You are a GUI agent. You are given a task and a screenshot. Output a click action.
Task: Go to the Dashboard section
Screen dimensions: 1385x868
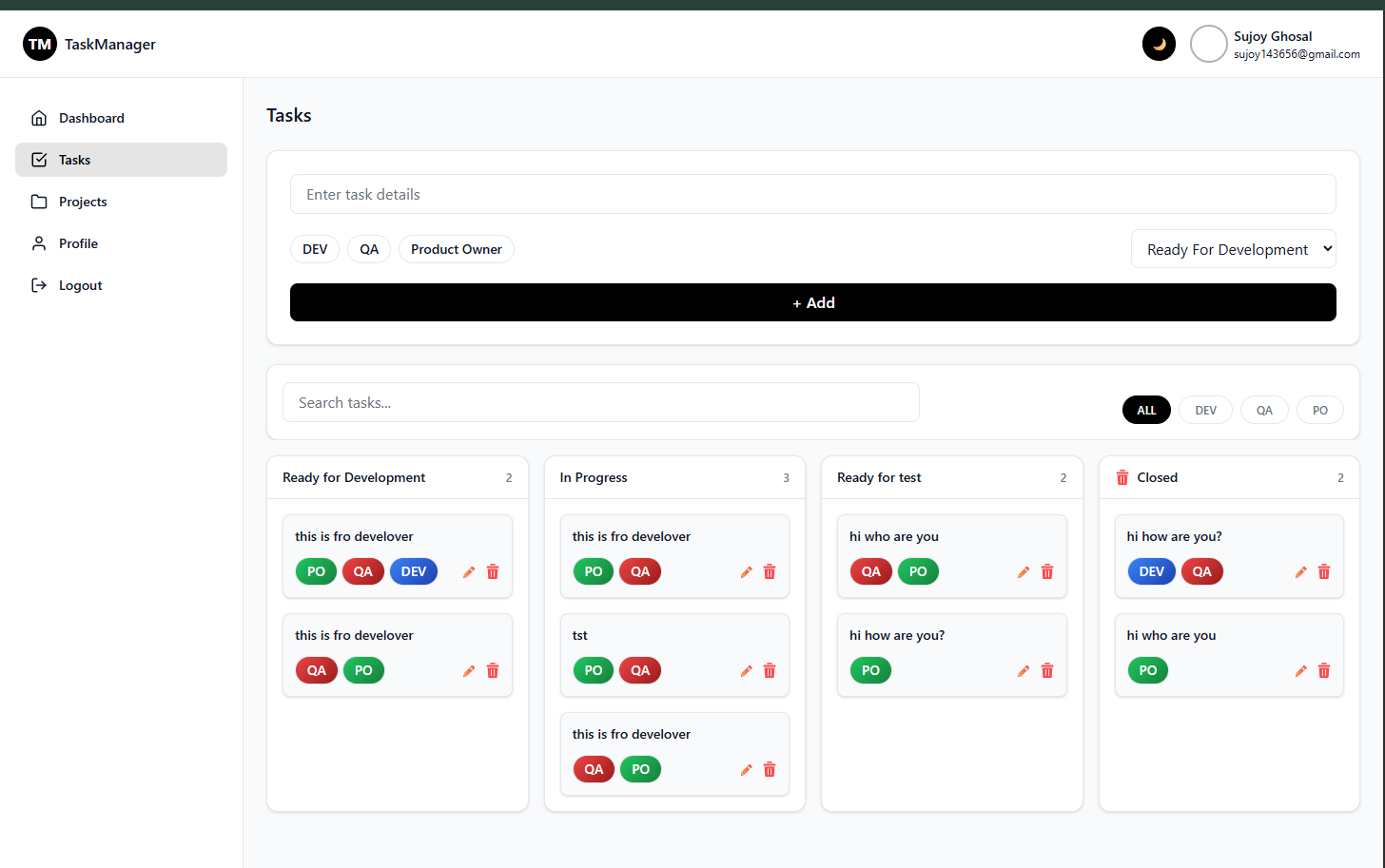(x=90, y=117)
